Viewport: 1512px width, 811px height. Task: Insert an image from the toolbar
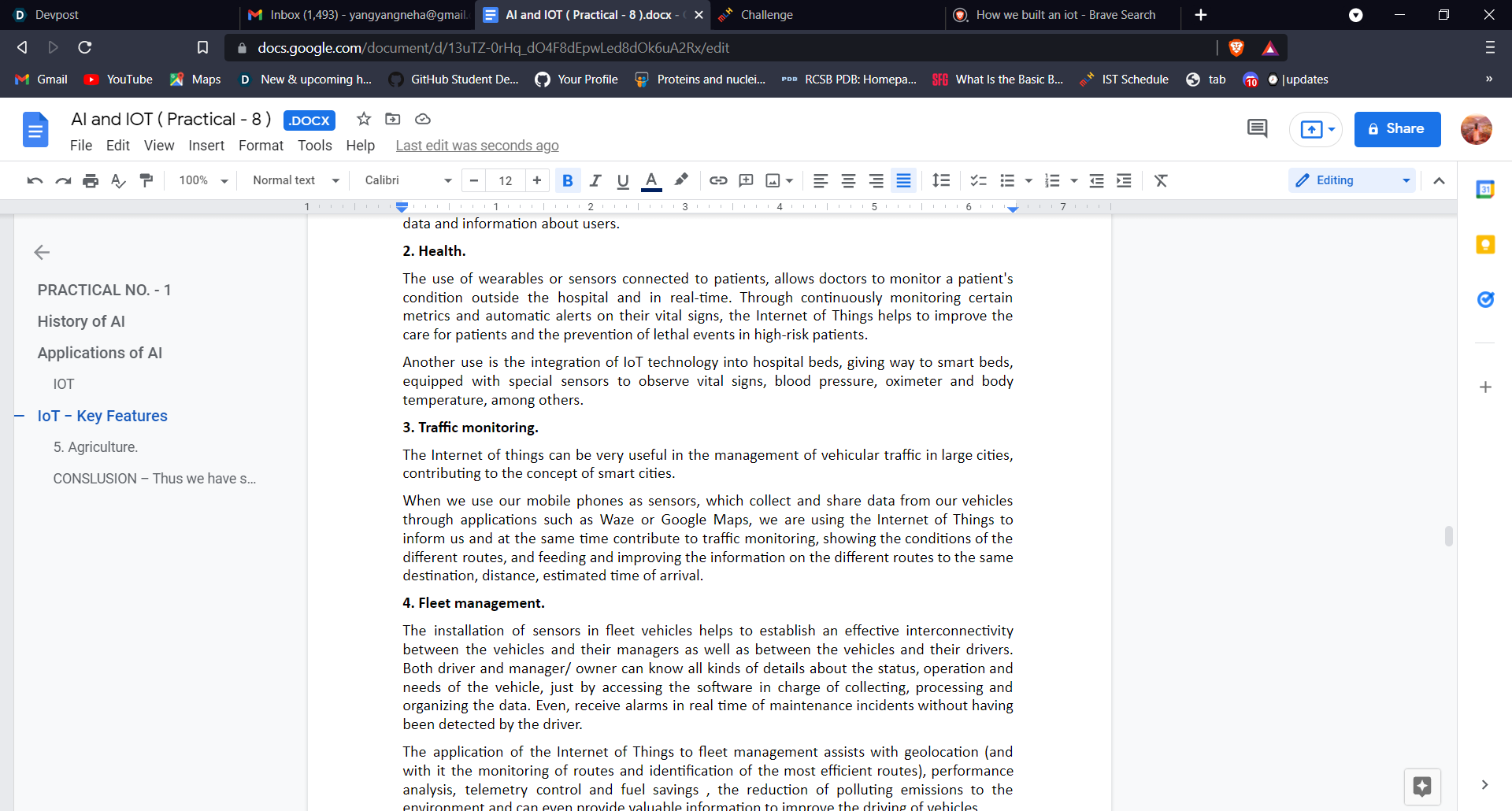click(773, 180)
